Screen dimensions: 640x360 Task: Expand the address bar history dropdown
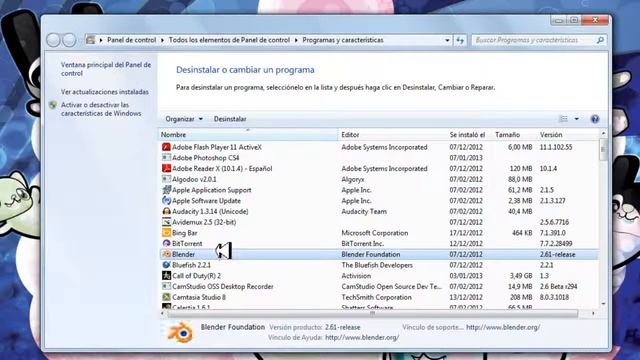(x=447, y=40)
